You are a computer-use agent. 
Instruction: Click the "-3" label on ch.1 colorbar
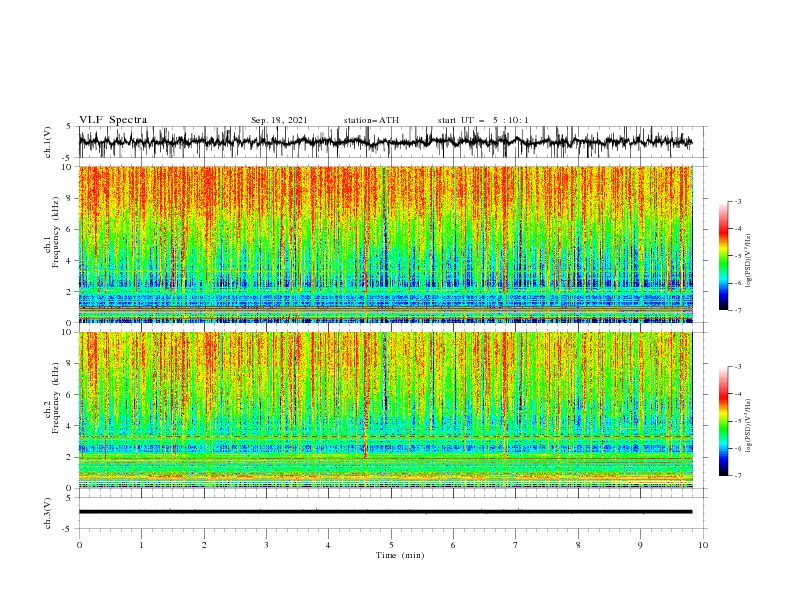(x=737, y=201)
